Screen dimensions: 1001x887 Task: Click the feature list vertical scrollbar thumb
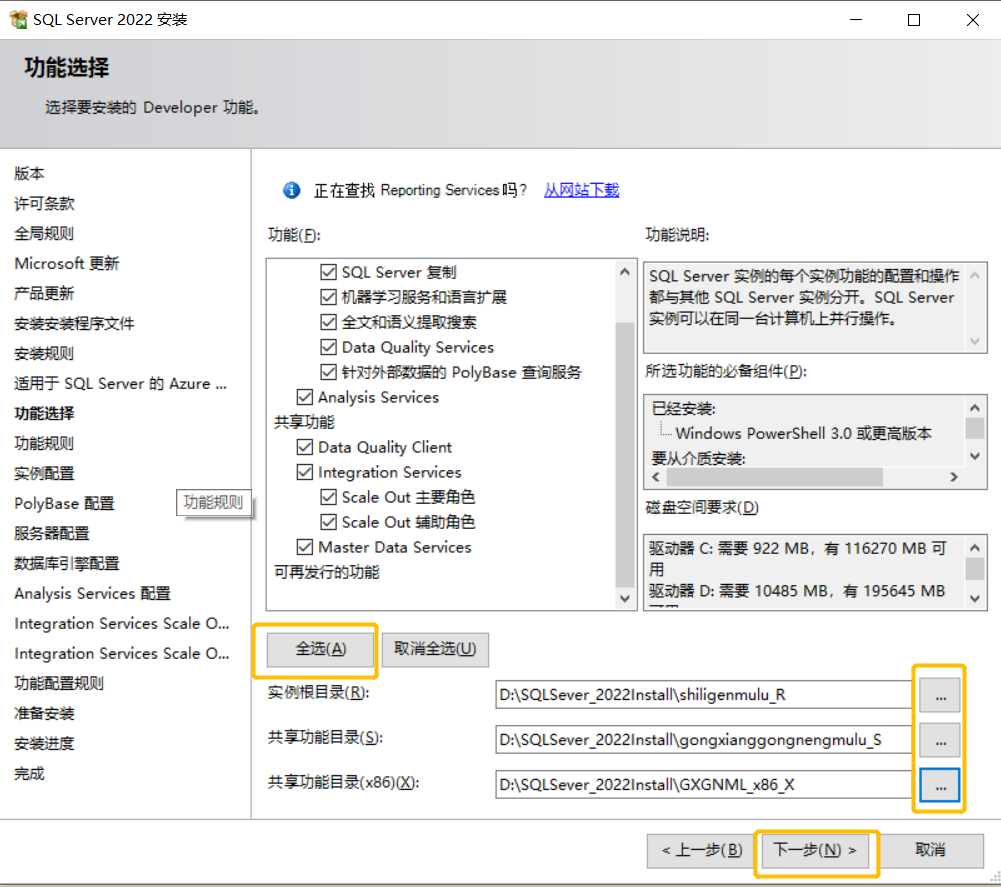[x=625, y=455]
